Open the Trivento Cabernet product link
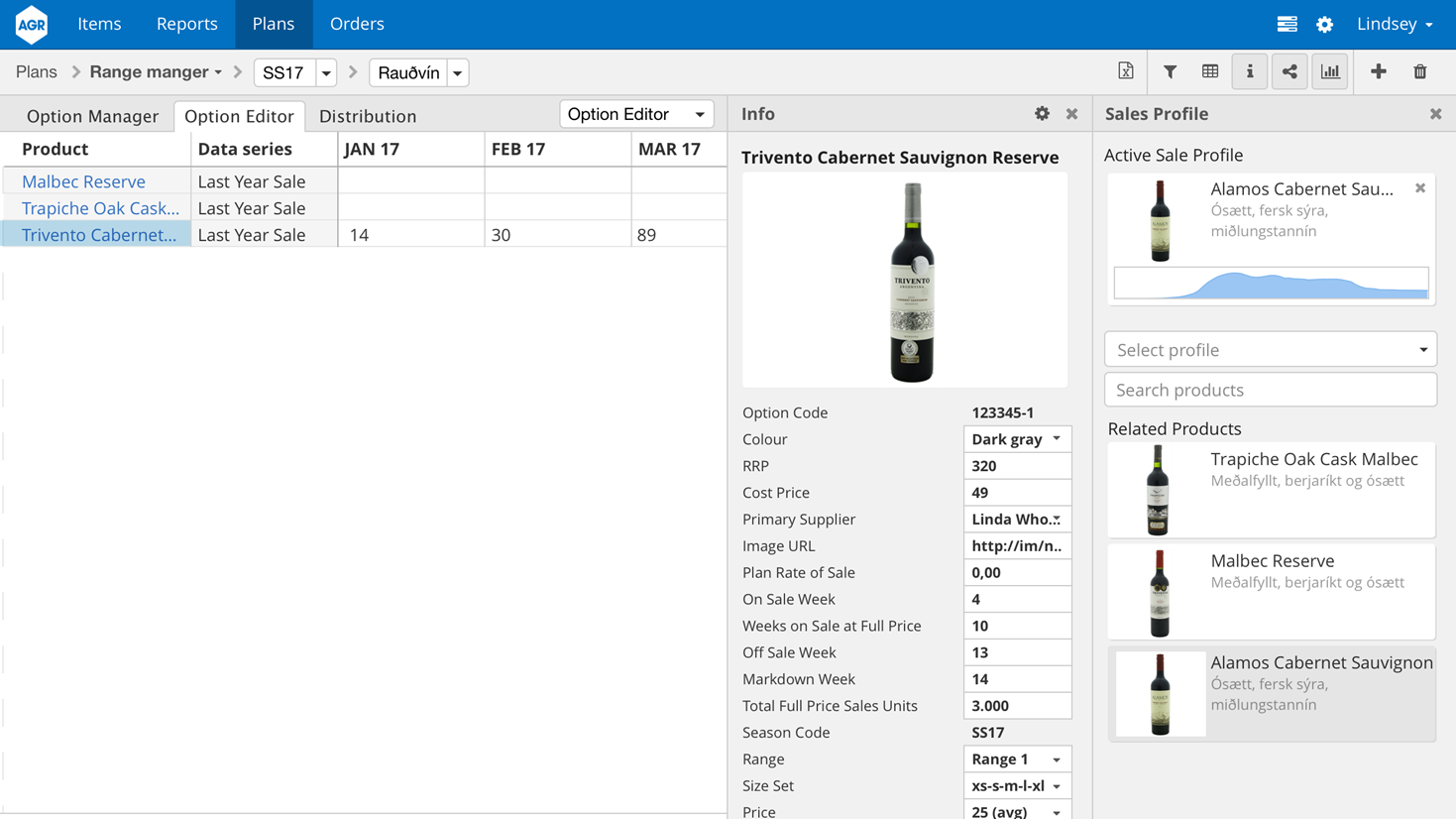 [99, 235]
